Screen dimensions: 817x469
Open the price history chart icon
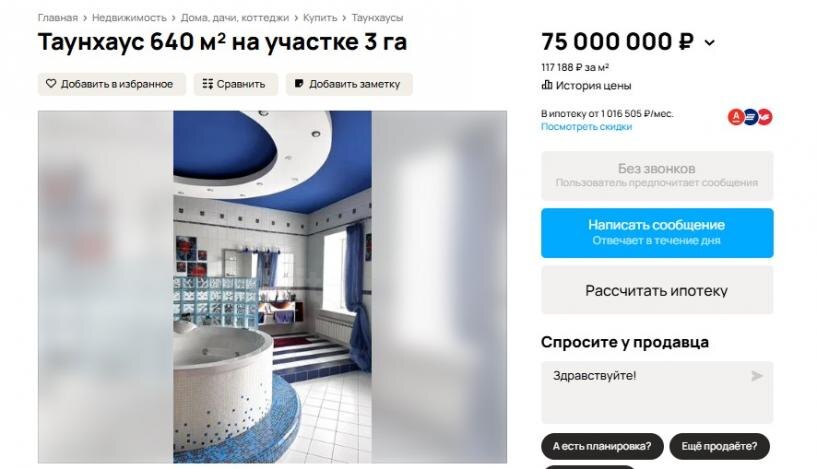pos(547,85)
